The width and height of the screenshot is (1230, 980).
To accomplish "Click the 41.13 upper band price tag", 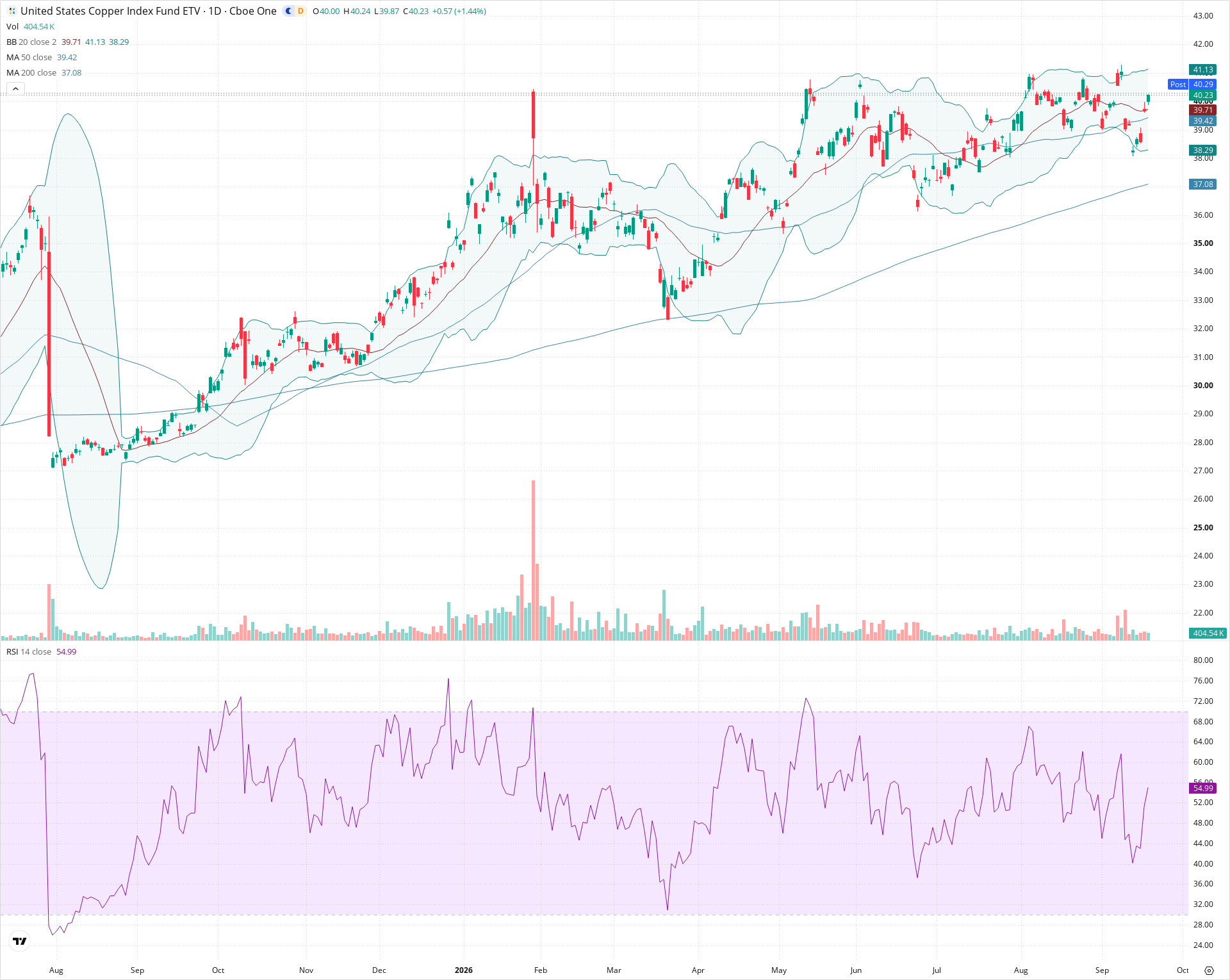I will (x=1202, y=70).
